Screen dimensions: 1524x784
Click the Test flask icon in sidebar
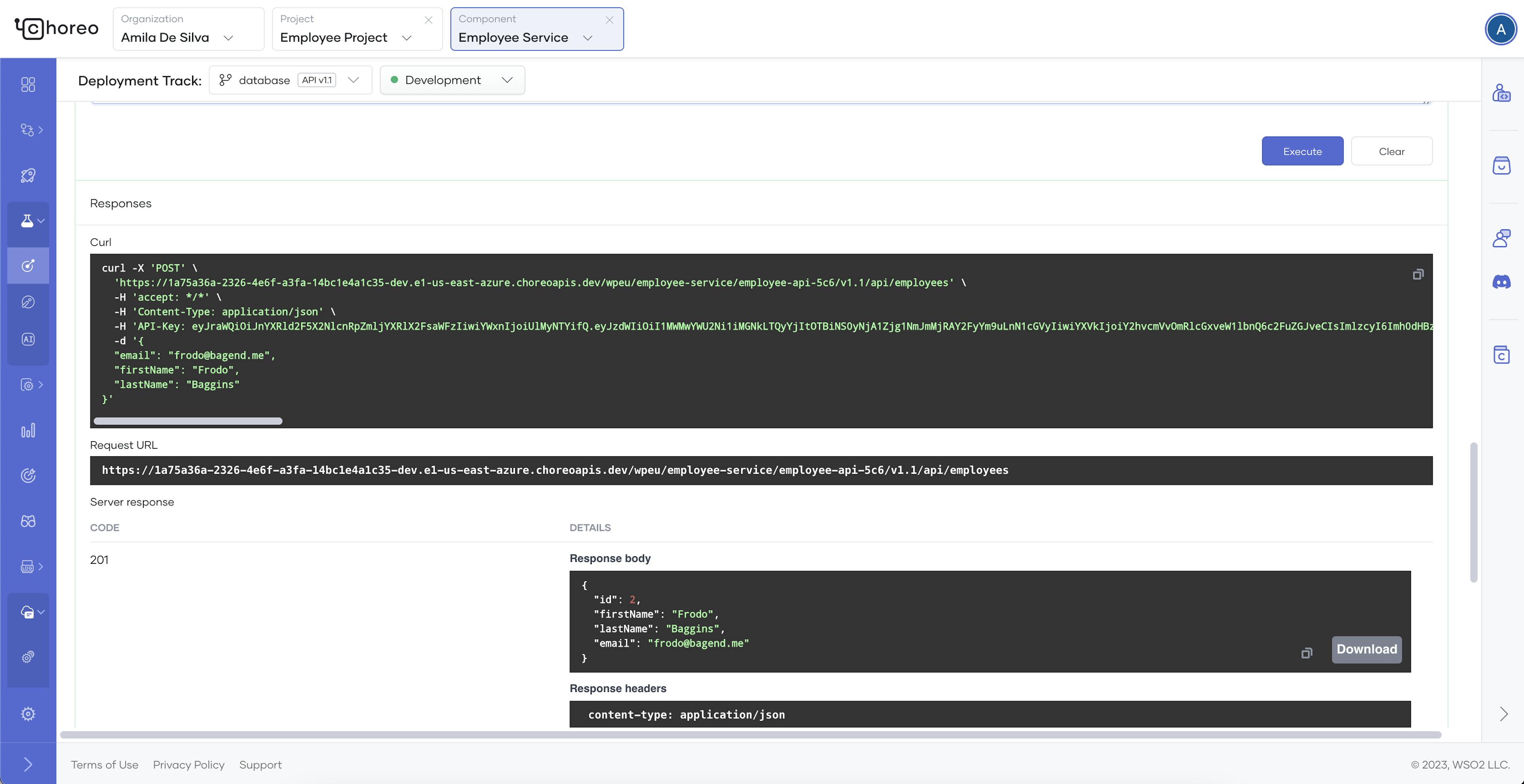pos(27,221)
